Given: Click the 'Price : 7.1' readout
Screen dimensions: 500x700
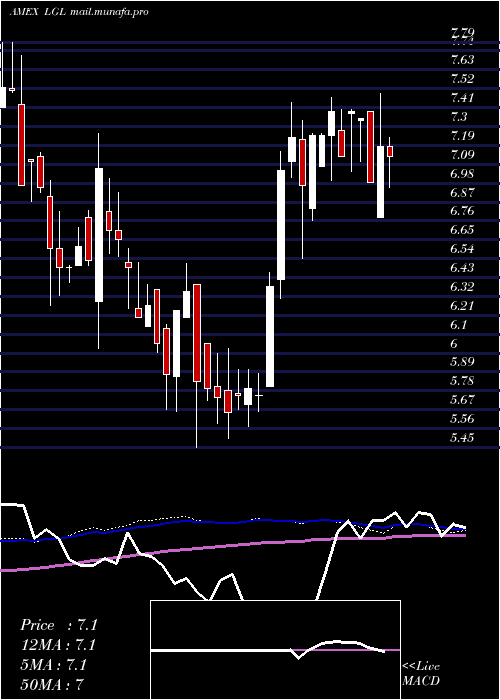Looking at the screenshot, I should (59, 625).
